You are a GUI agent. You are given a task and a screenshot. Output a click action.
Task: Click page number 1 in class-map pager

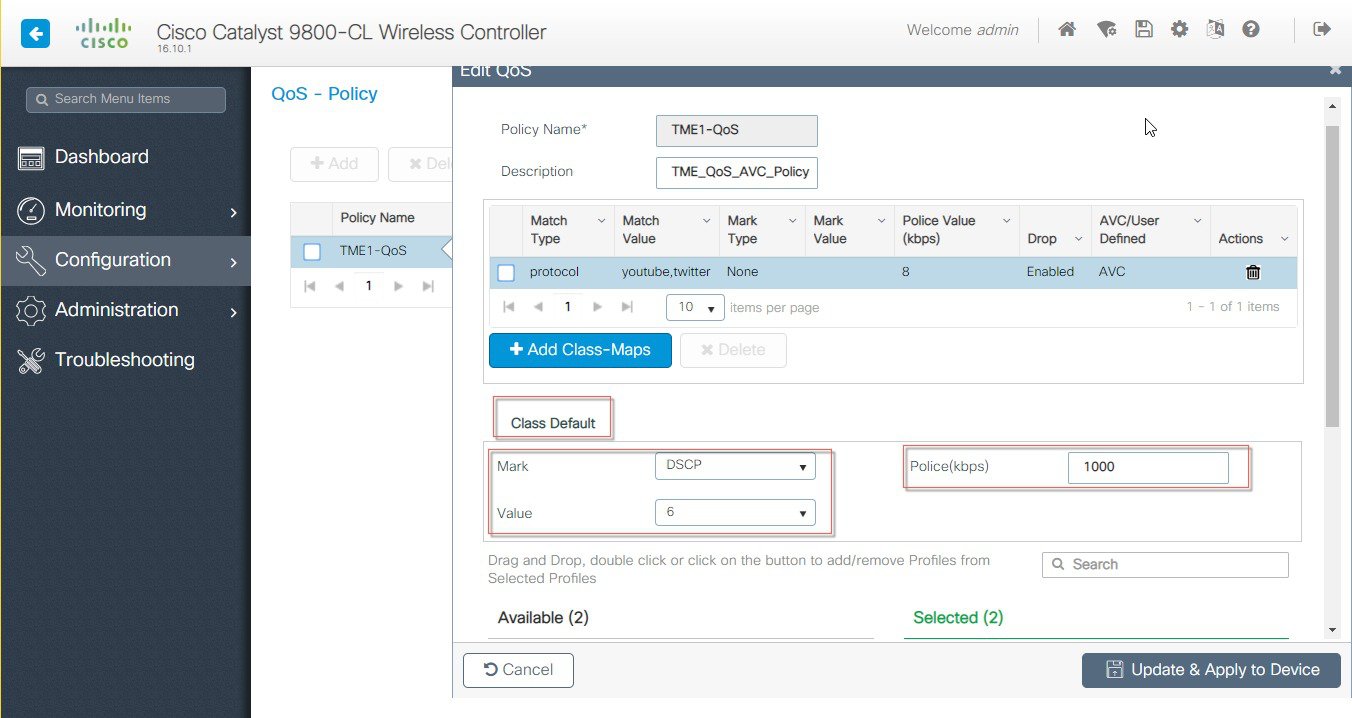pos(567,307)
